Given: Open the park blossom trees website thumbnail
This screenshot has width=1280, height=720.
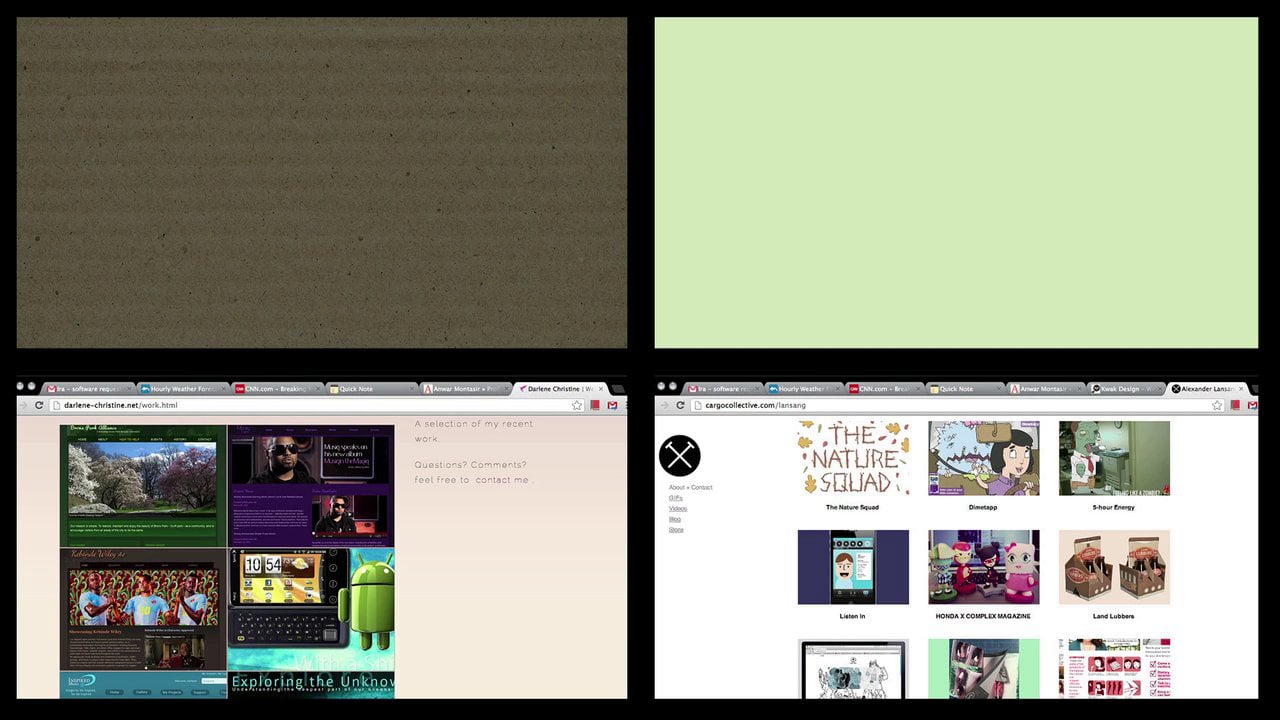Looking at the screenshot, I should coord(143,485).
